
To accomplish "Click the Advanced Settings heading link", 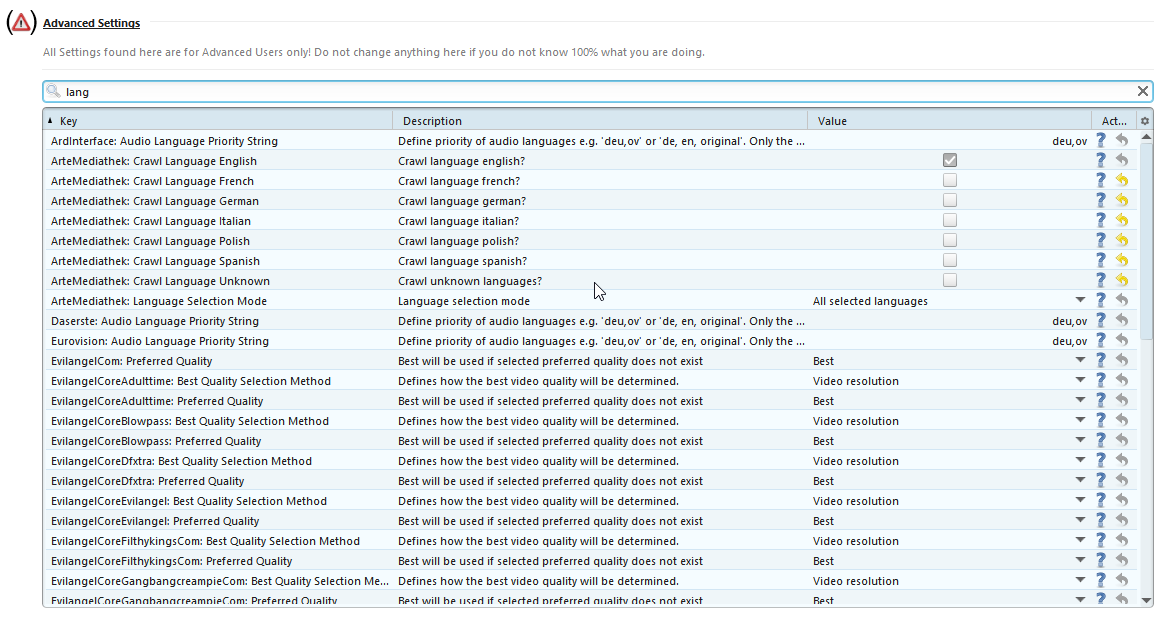I will tap(91, 23).
